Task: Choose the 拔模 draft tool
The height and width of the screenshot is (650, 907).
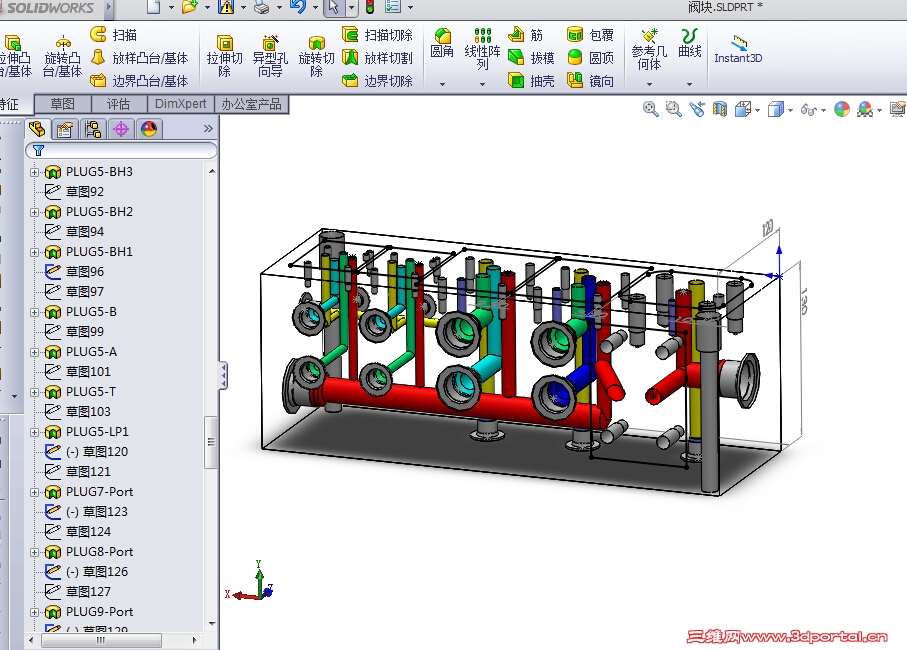Action: point(531,58)
